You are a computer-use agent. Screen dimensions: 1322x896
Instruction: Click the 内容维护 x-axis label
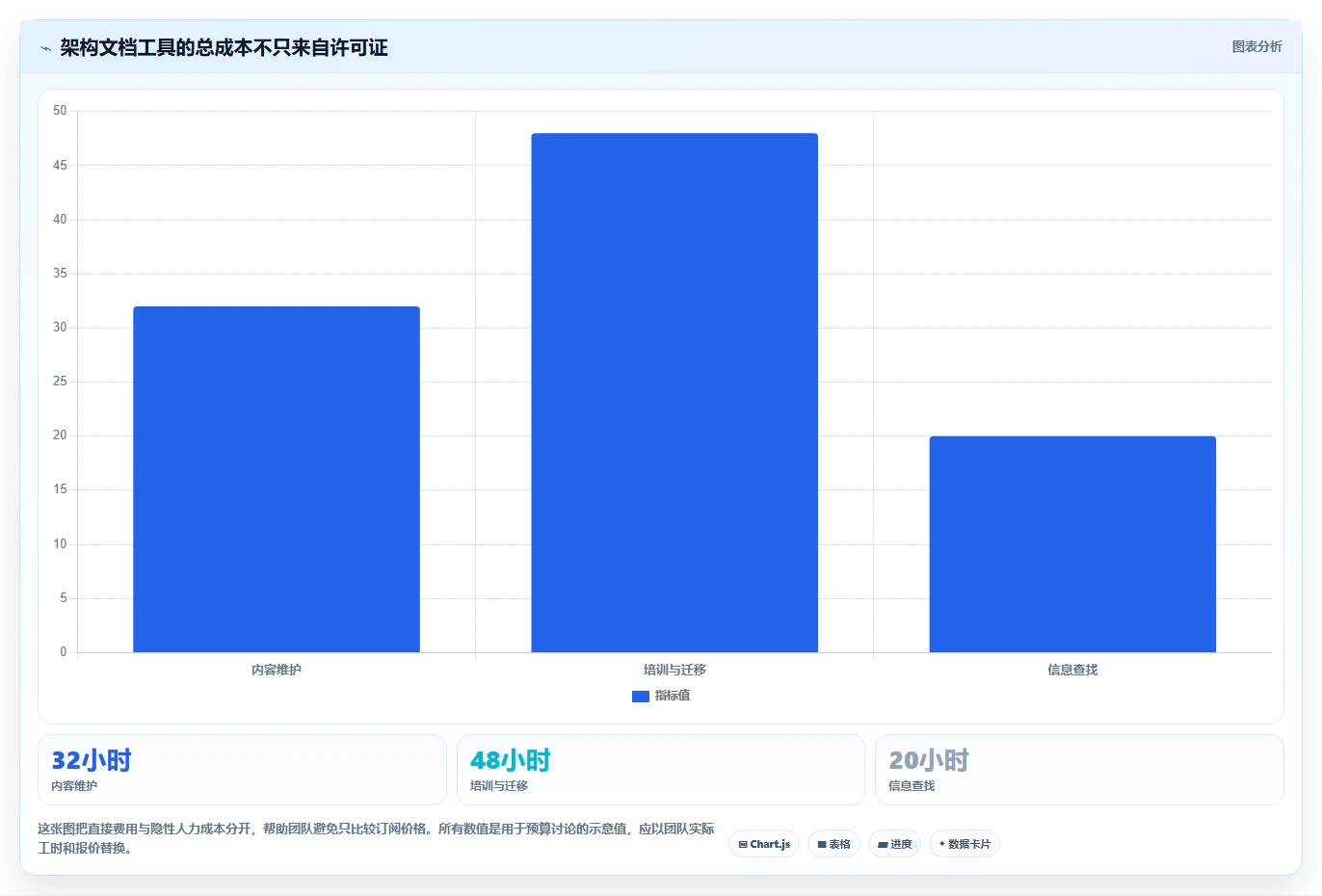(277, 670)
